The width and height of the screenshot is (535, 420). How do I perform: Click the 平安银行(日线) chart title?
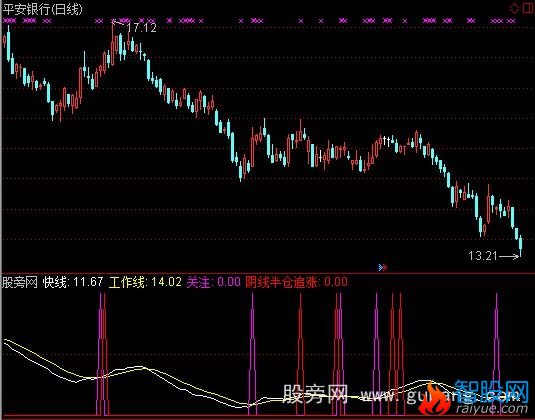pyautogui.click(x=43, y=9)
